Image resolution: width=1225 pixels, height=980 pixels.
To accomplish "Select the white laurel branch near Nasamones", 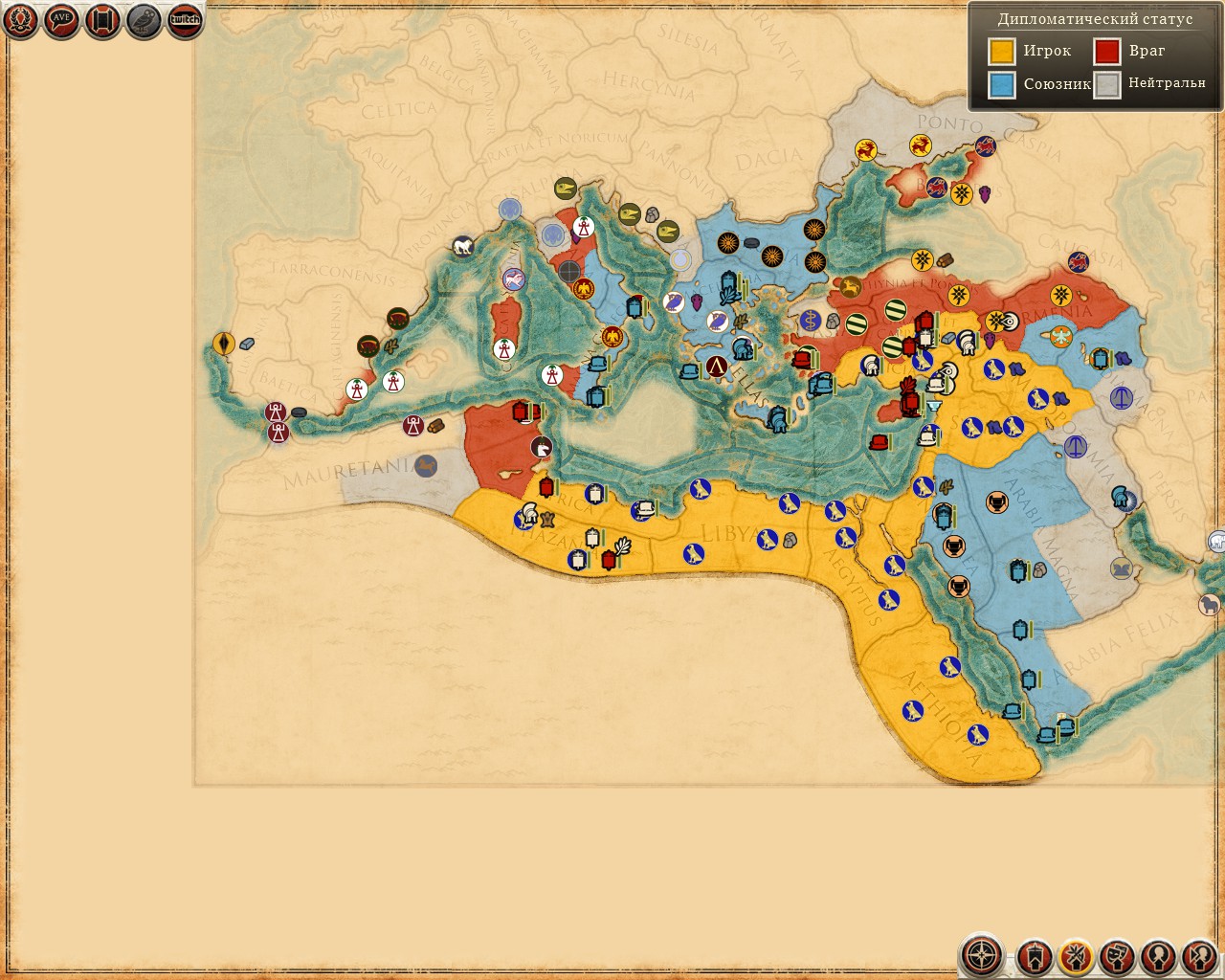I will coord(623,548).
